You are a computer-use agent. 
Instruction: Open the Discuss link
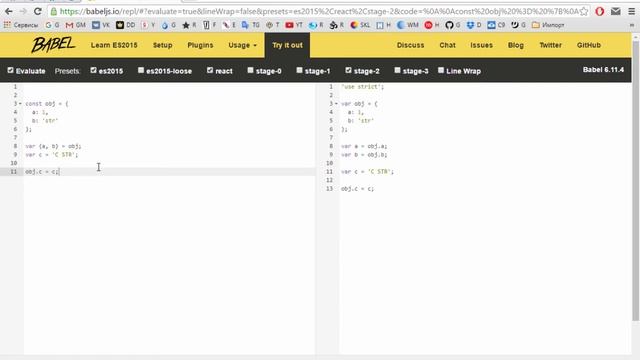point(410,45)
